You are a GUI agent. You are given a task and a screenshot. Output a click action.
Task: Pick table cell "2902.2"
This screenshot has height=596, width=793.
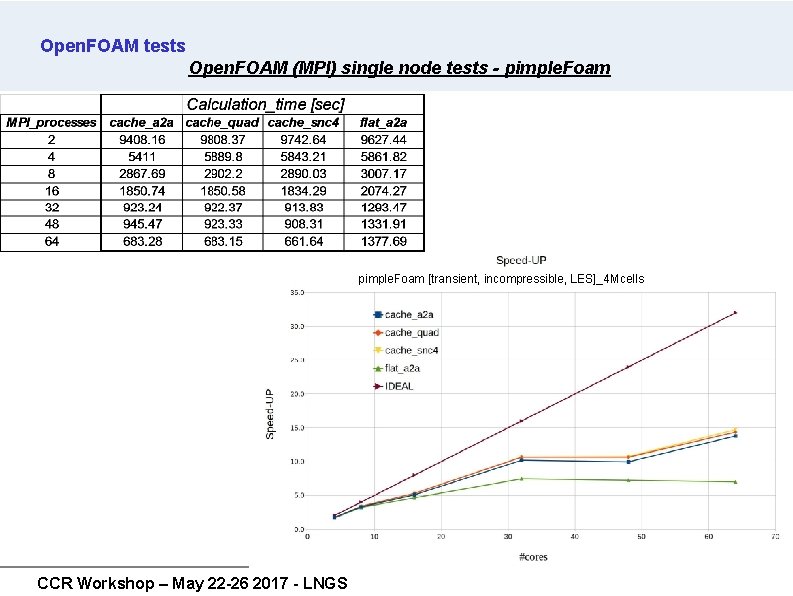click(223, 174)
